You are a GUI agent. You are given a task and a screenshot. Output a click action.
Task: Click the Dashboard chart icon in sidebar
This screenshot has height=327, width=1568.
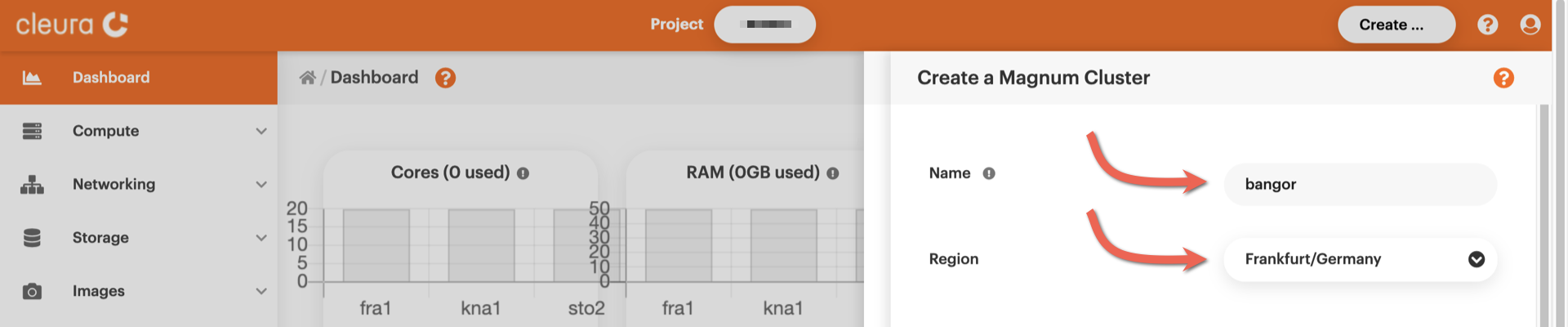pos(32,78)
